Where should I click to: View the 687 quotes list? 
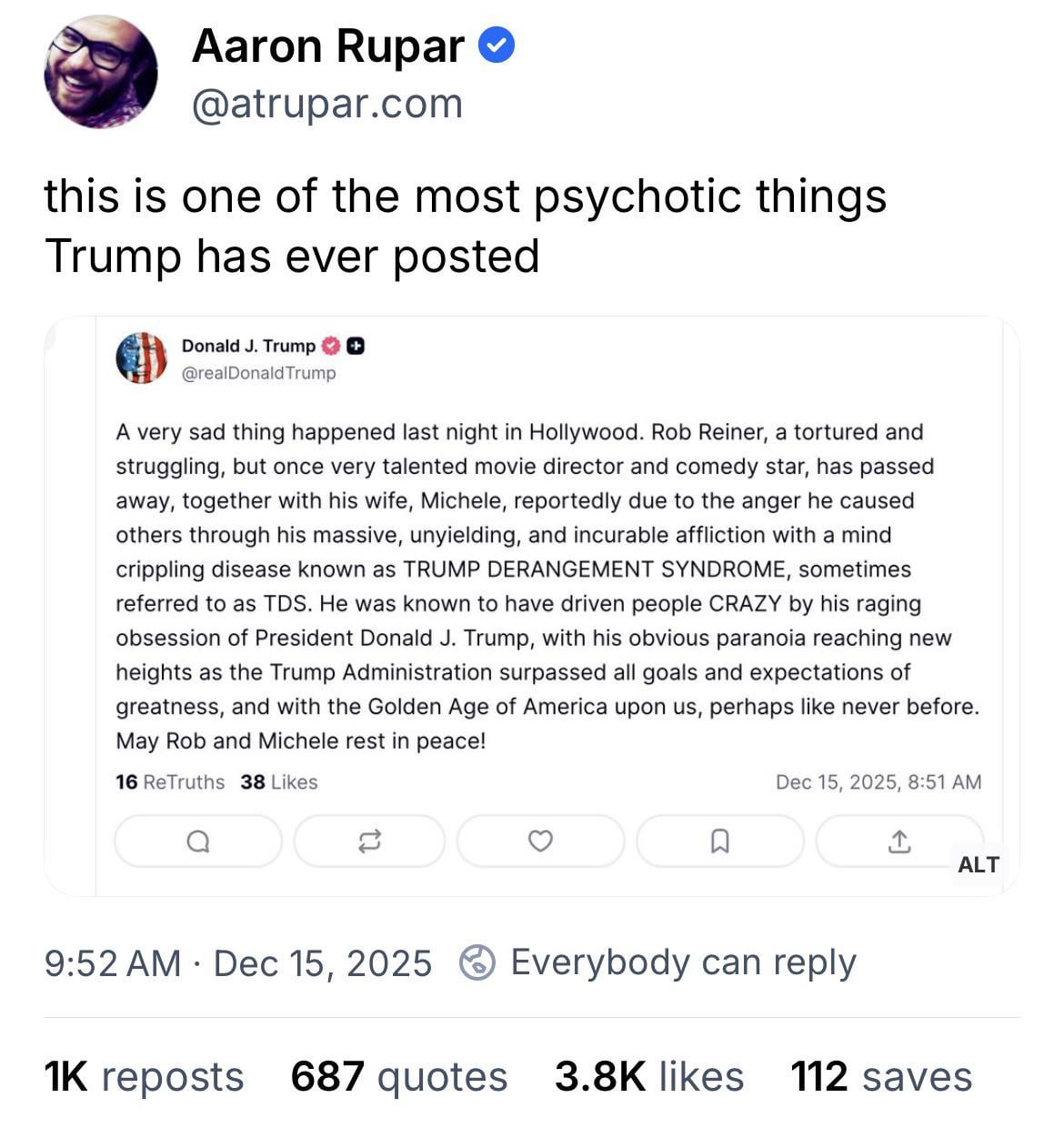click(398, 1077)
